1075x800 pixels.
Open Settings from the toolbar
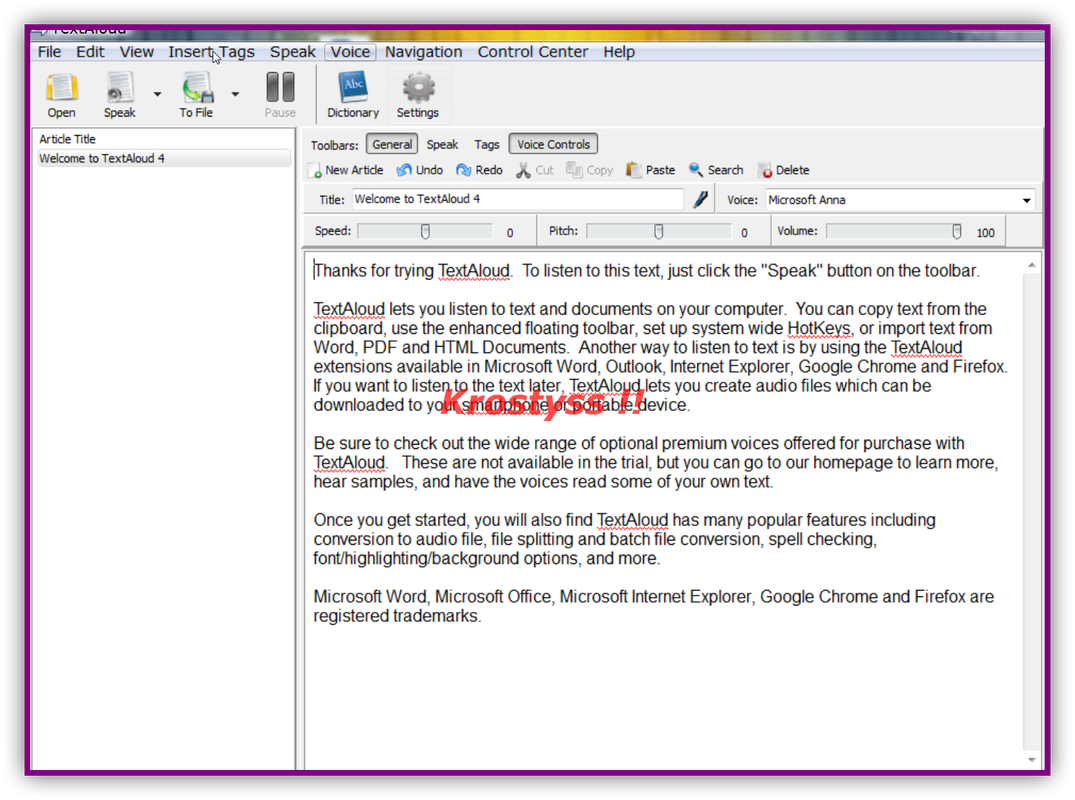418,95
